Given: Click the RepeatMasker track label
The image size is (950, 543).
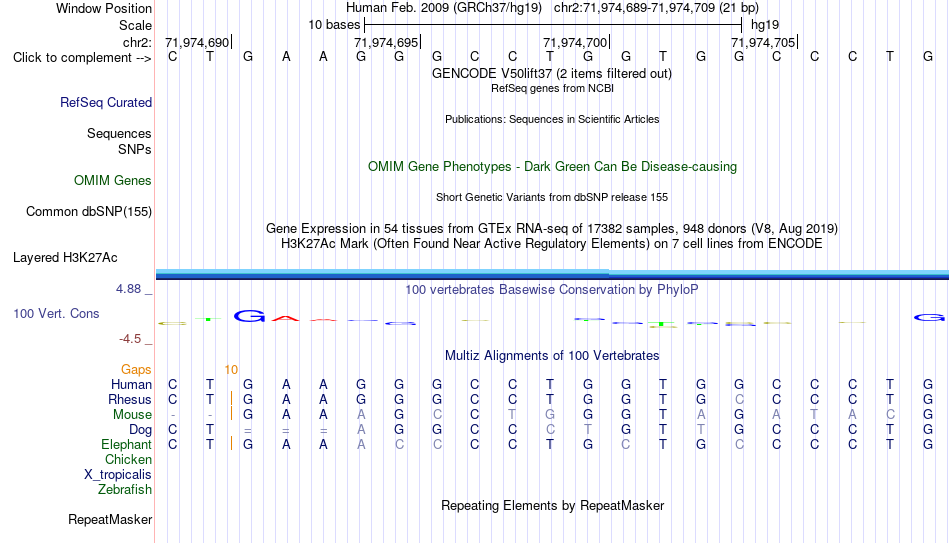Looking at the screenshot, I should point(110,519).
